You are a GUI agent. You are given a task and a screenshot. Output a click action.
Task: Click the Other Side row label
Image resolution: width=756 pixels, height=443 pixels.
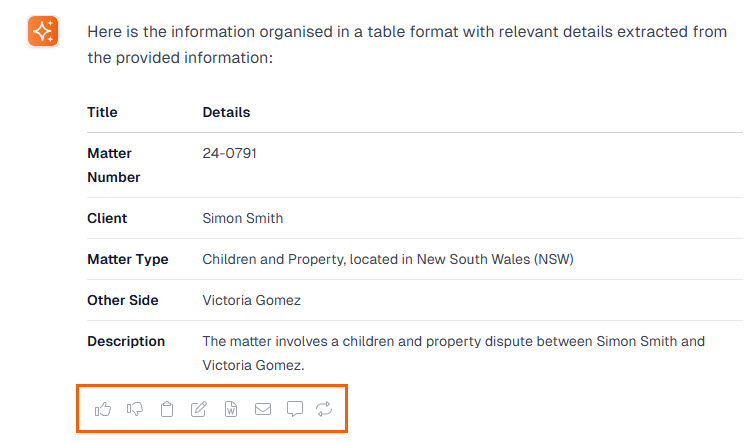(x=122, y=300)
